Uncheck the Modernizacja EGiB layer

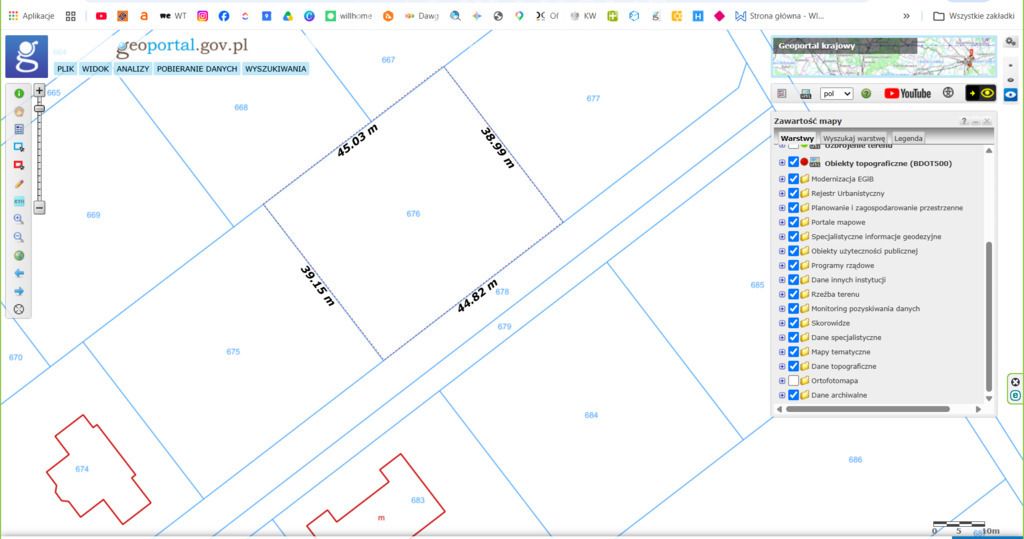[793, 178]
